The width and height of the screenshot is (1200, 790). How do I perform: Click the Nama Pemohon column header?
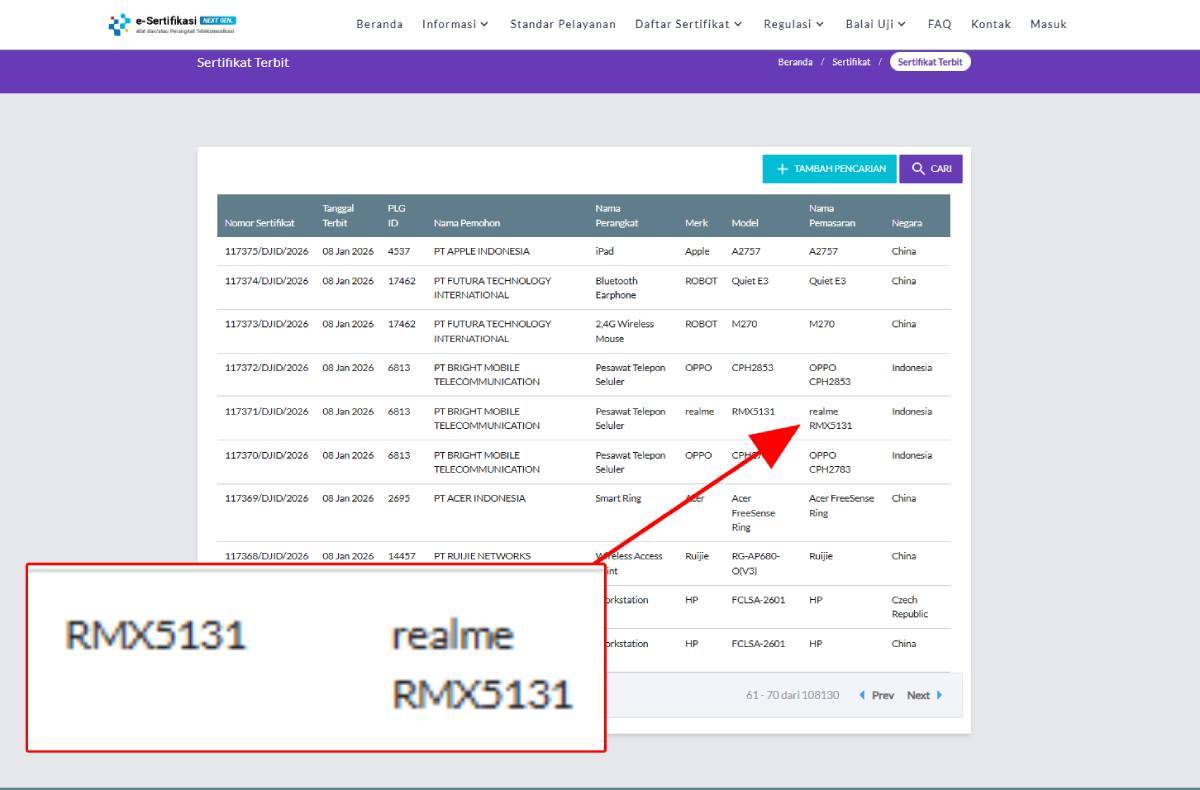coord(467,223)
